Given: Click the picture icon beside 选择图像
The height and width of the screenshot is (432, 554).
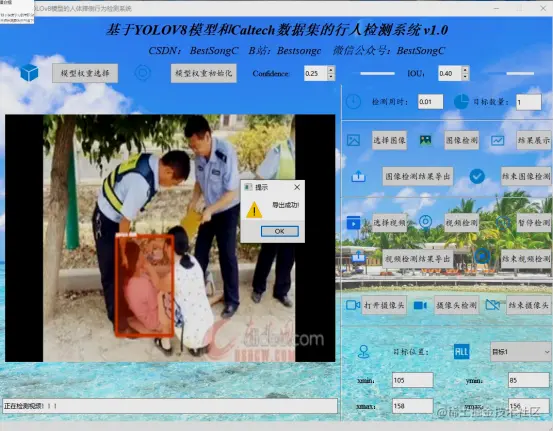Looking at the screenshot, I should click(353, 140).
